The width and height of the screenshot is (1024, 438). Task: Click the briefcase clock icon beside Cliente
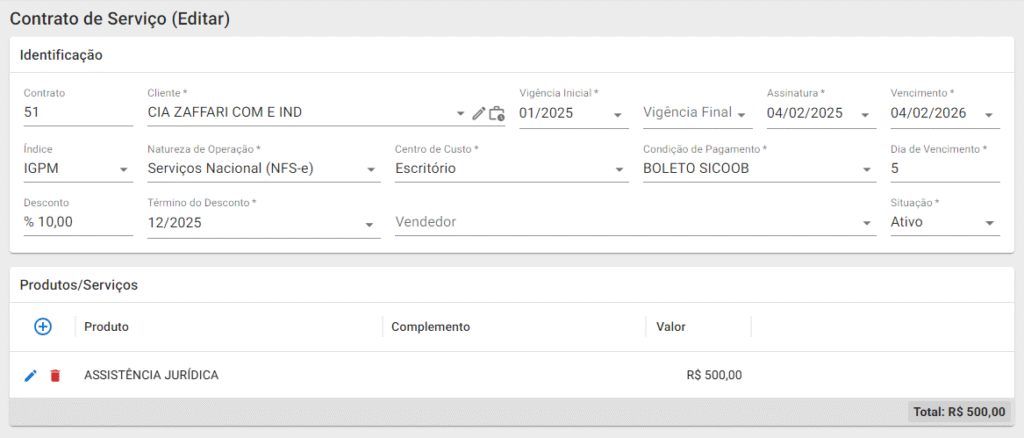(x=497, y=114)
